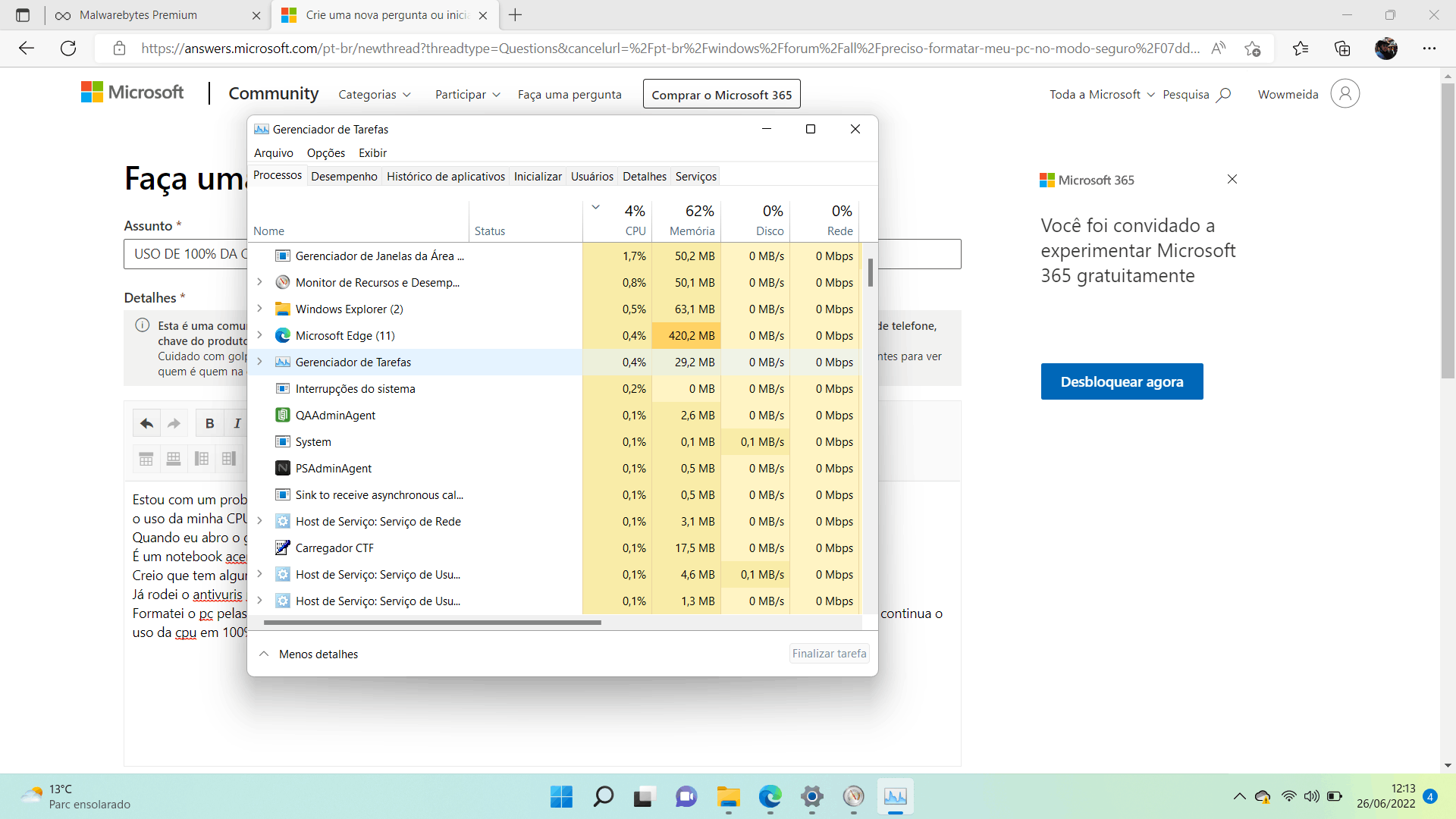Image resolution: width=1456 pixels, height=819 pixels.
Task: Click the Windows Start button
Action: [x=561, y=796]
